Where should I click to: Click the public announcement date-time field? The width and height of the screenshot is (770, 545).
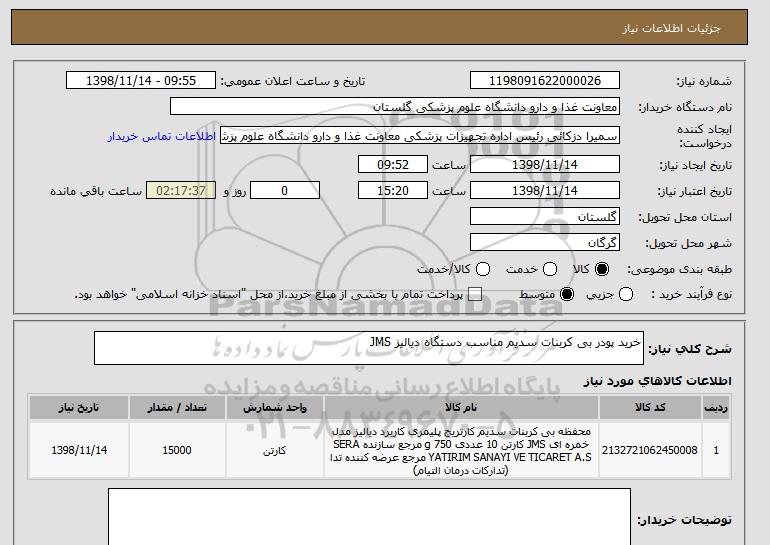[141, 81]
